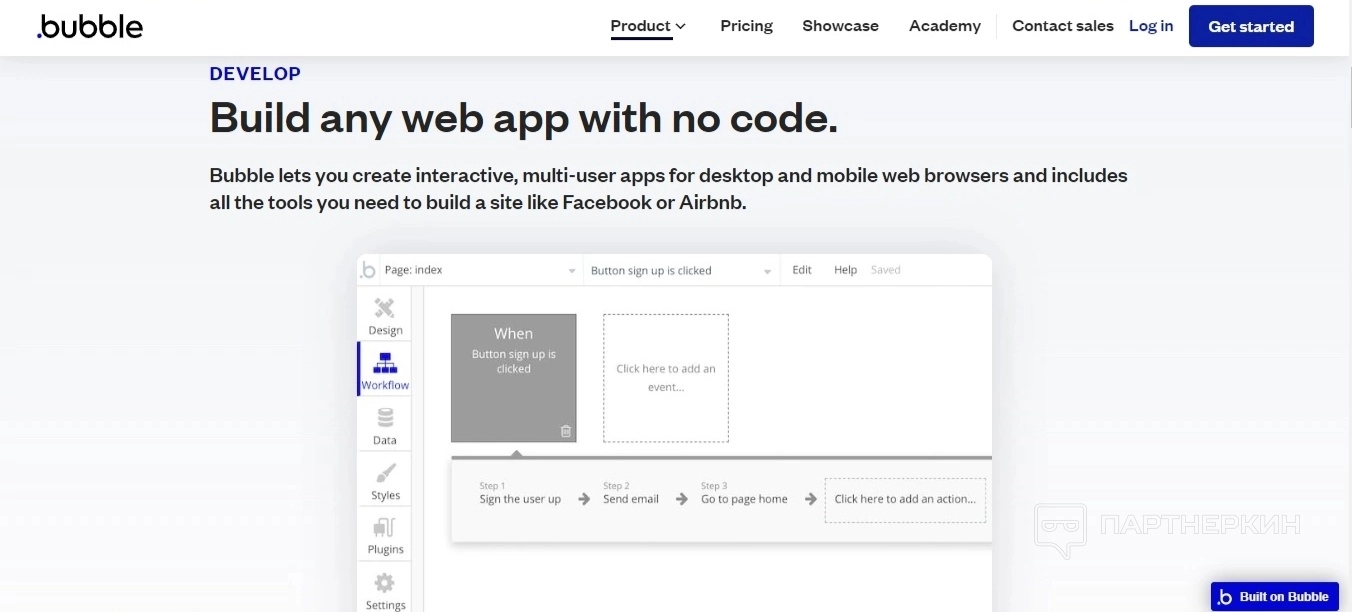Open the Academy navigation item
Viewport: 1352px width, 612px height.
coord(944,26)
